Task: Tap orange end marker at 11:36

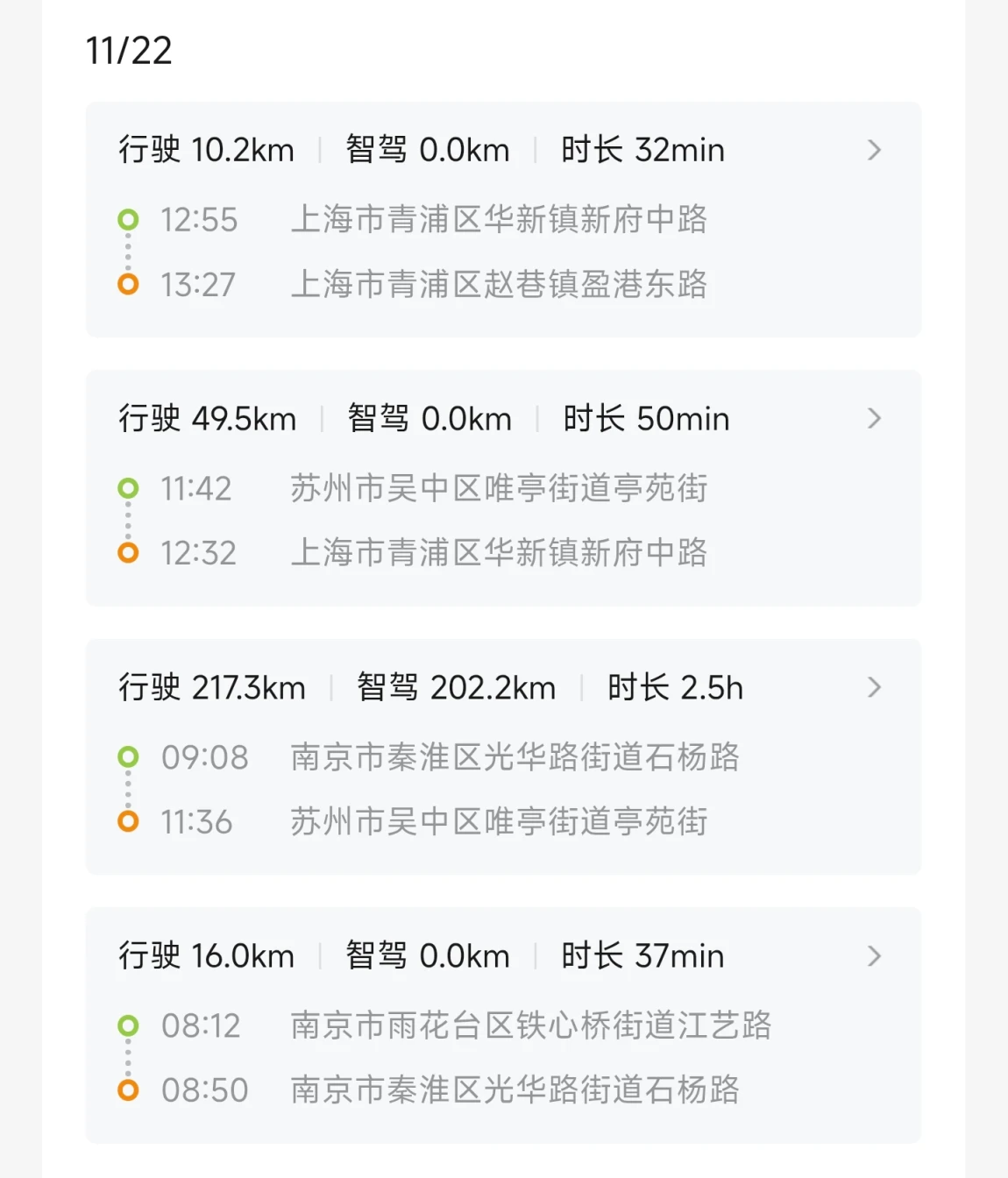Action: pos(128,822)
